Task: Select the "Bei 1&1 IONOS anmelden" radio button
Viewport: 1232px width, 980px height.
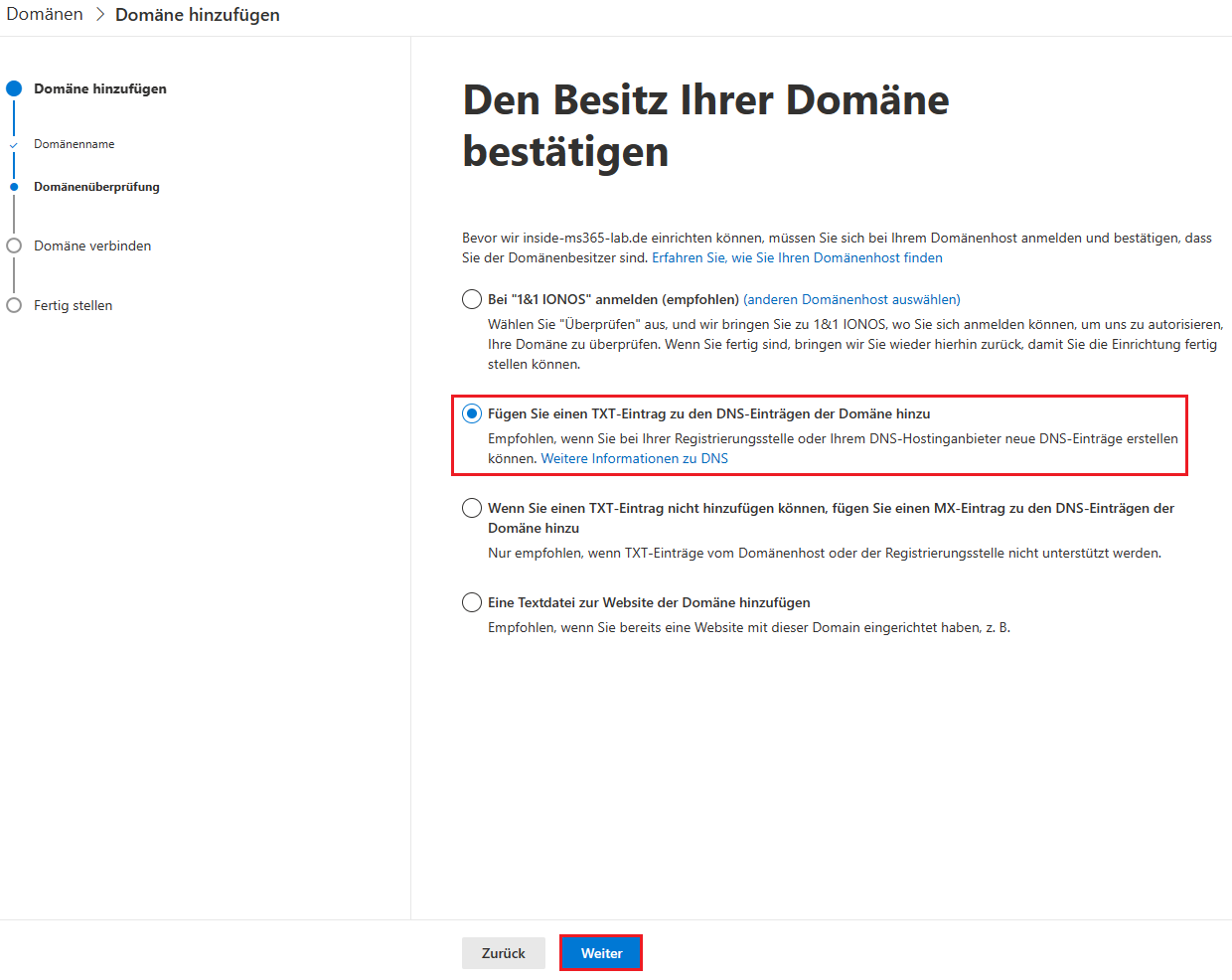Action: 472,299
